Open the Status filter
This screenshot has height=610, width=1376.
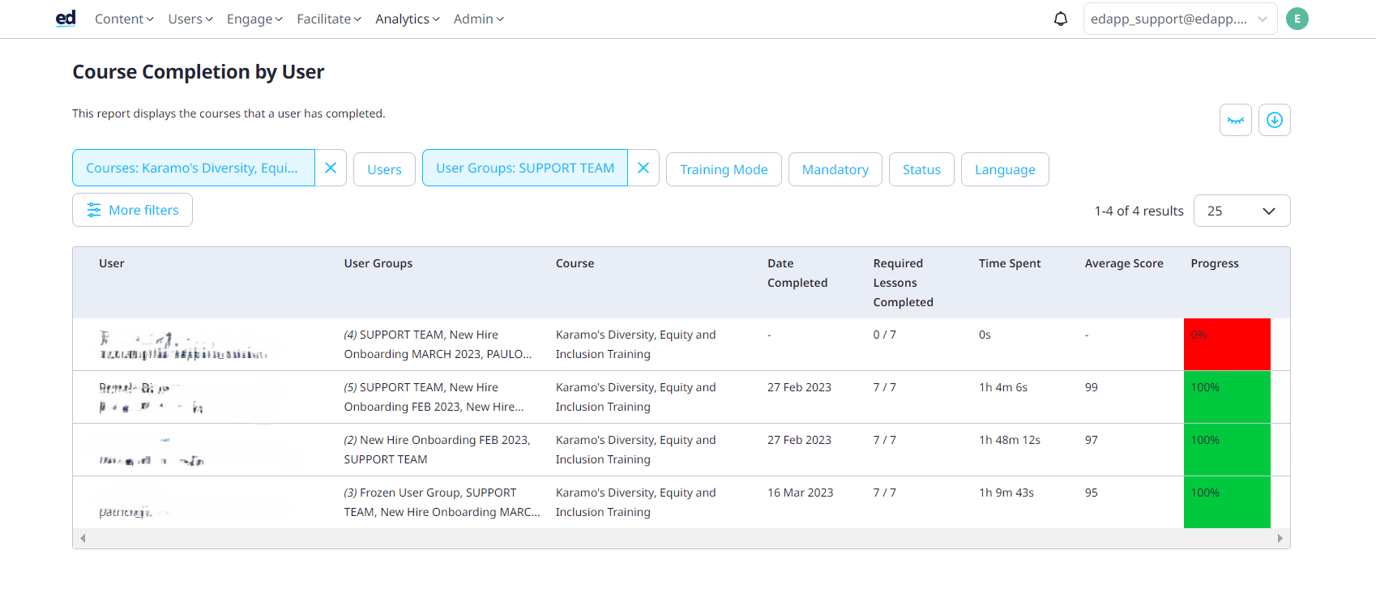pyautogui.click(x=922, y=169)
